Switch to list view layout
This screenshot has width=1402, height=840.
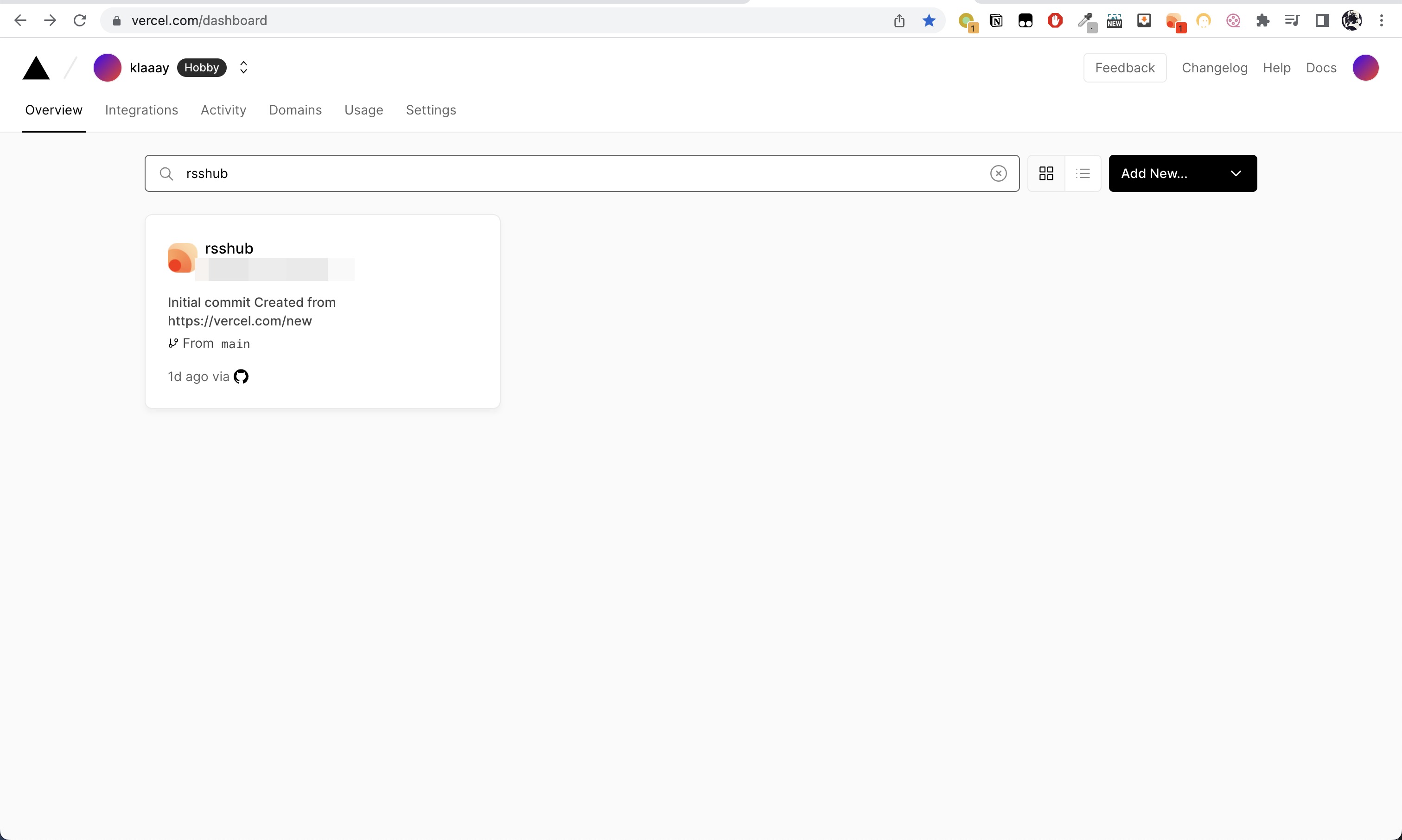pos(1083,173)
